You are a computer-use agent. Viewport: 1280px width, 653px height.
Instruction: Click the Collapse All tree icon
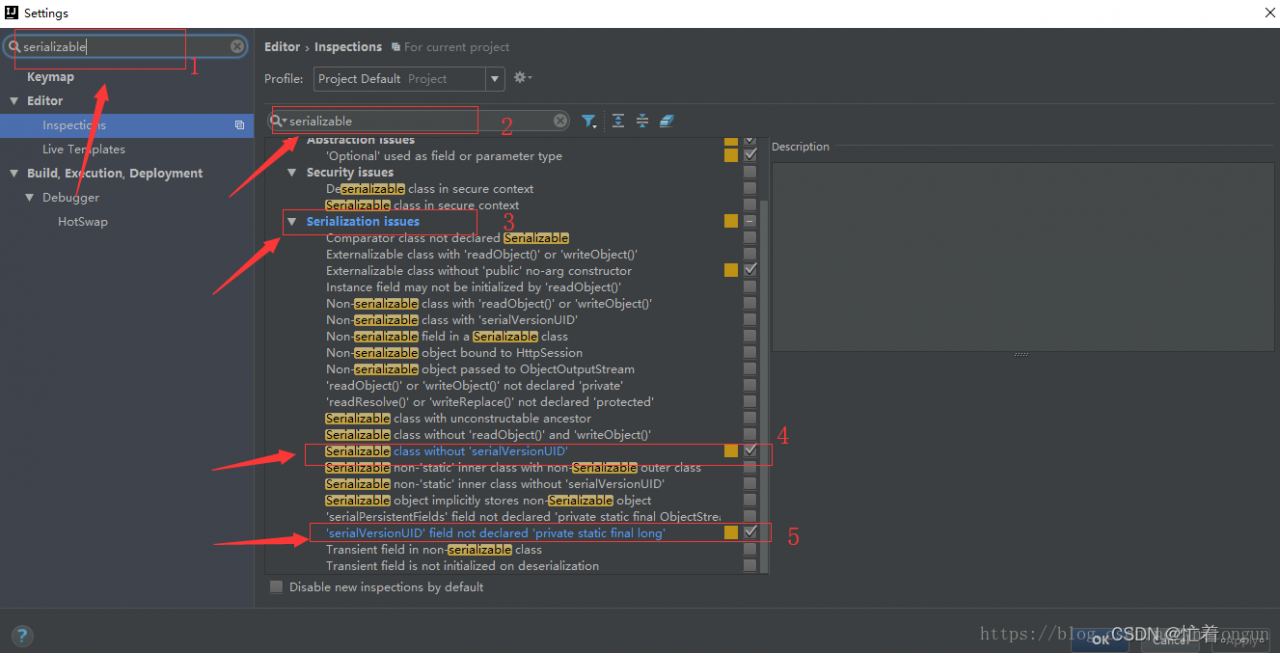642,121
